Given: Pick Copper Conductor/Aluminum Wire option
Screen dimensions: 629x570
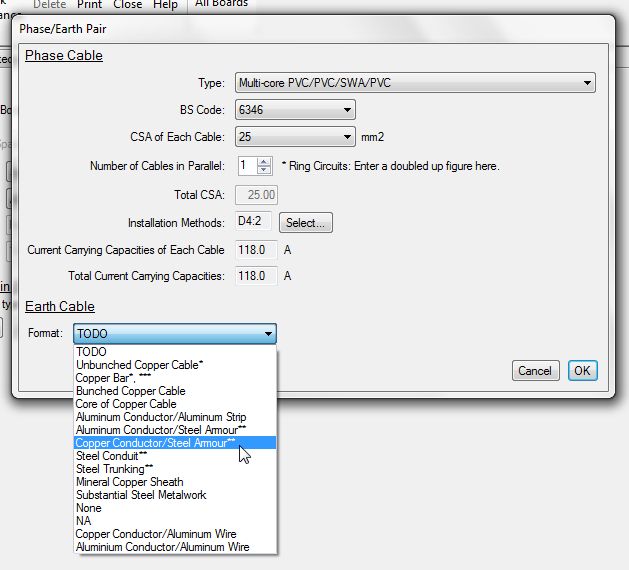Looking at the screenshot, I should pos(175,534).
